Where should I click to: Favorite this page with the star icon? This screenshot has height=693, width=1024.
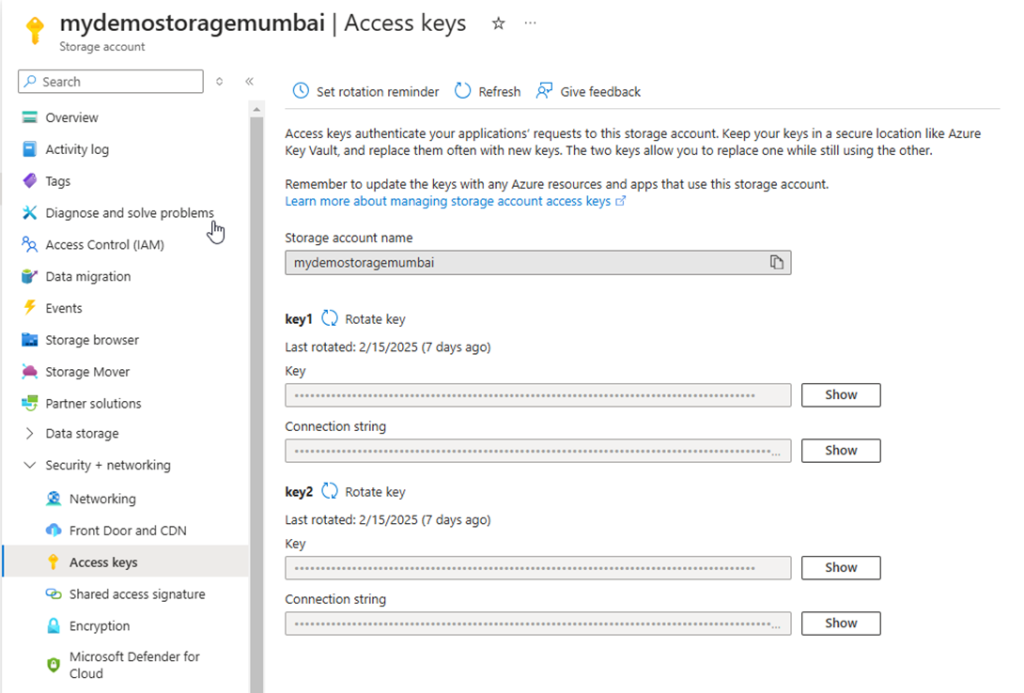coord(497,23)
